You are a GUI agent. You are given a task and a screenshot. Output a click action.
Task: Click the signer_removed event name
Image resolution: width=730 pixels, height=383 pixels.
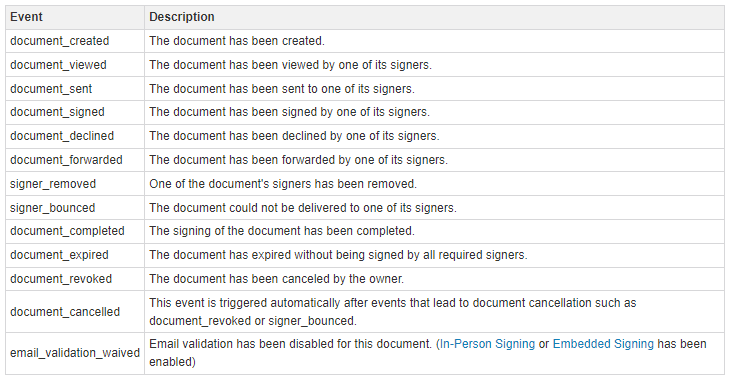(53, 184)
